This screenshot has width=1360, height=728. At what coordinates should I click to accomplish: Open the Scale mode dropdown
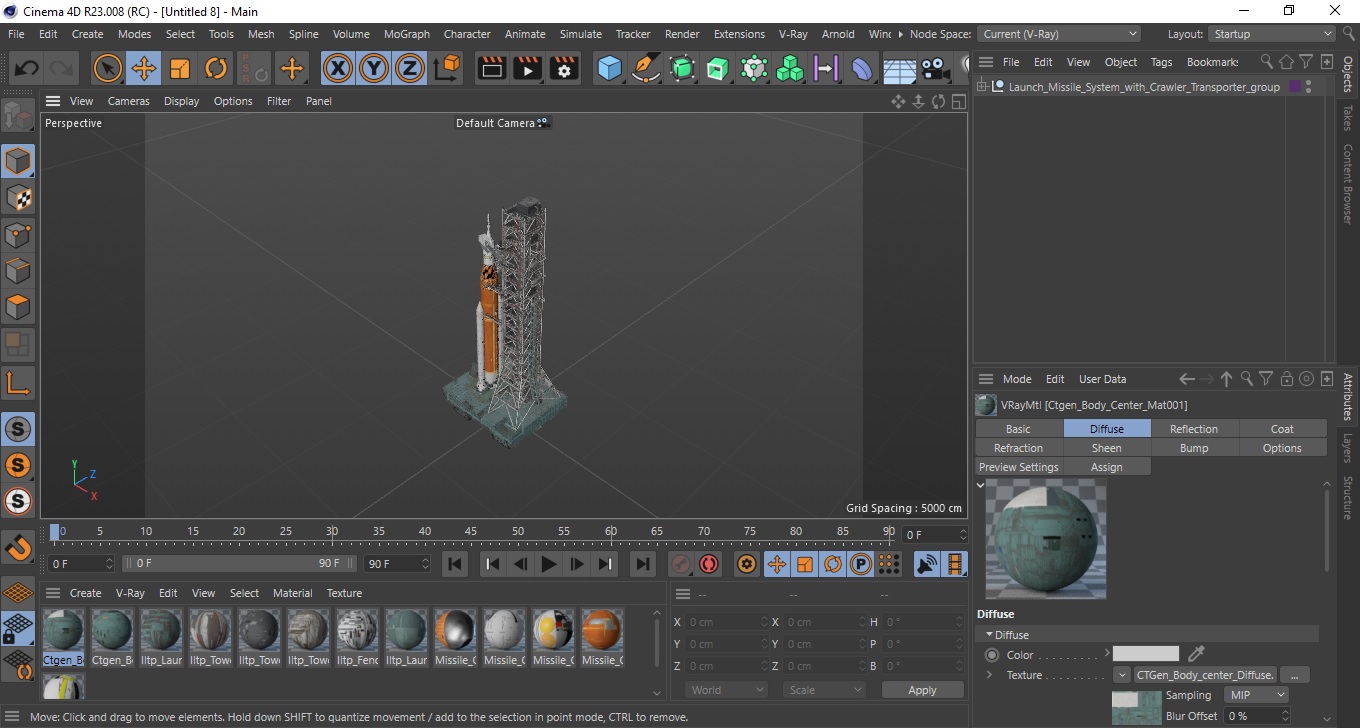(823, 690)
